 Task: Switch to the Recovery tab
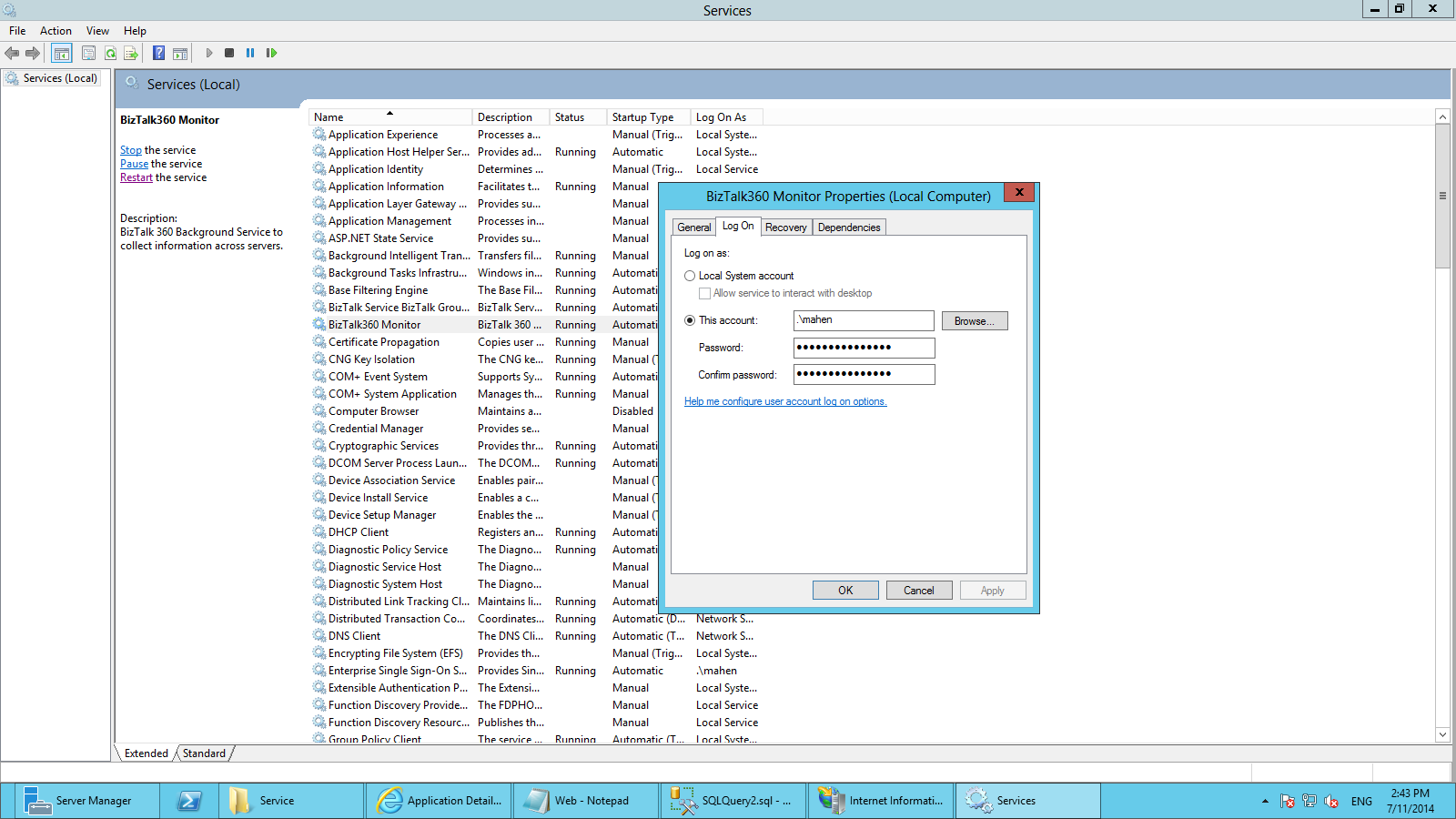point(785,227)
